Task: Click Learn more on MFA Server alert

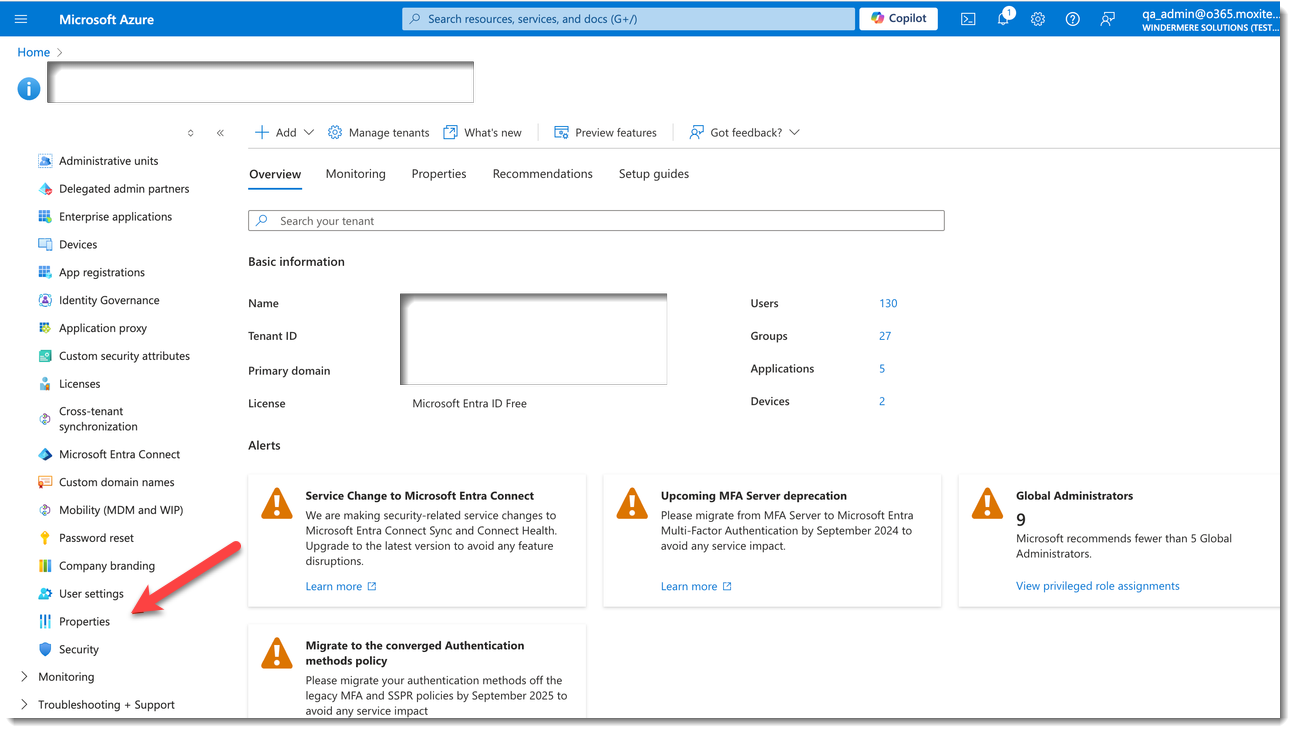Action: tap(696, 587)
